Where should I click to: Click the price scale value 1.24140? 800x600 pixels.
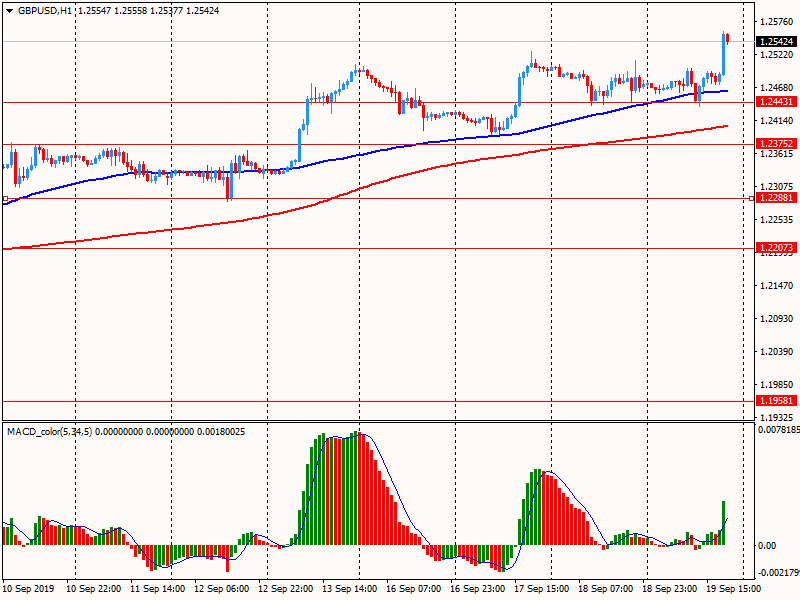point(777,121)
